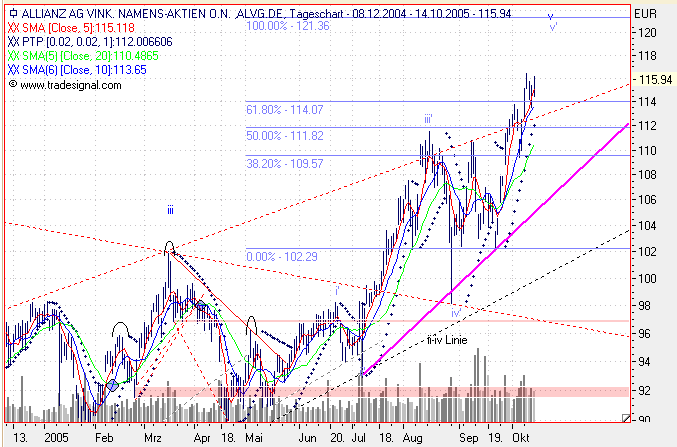Click the 50.00% - 111.82 Fibonacci label
This screenshot has height=447, width=677.
tap(285, 136)
